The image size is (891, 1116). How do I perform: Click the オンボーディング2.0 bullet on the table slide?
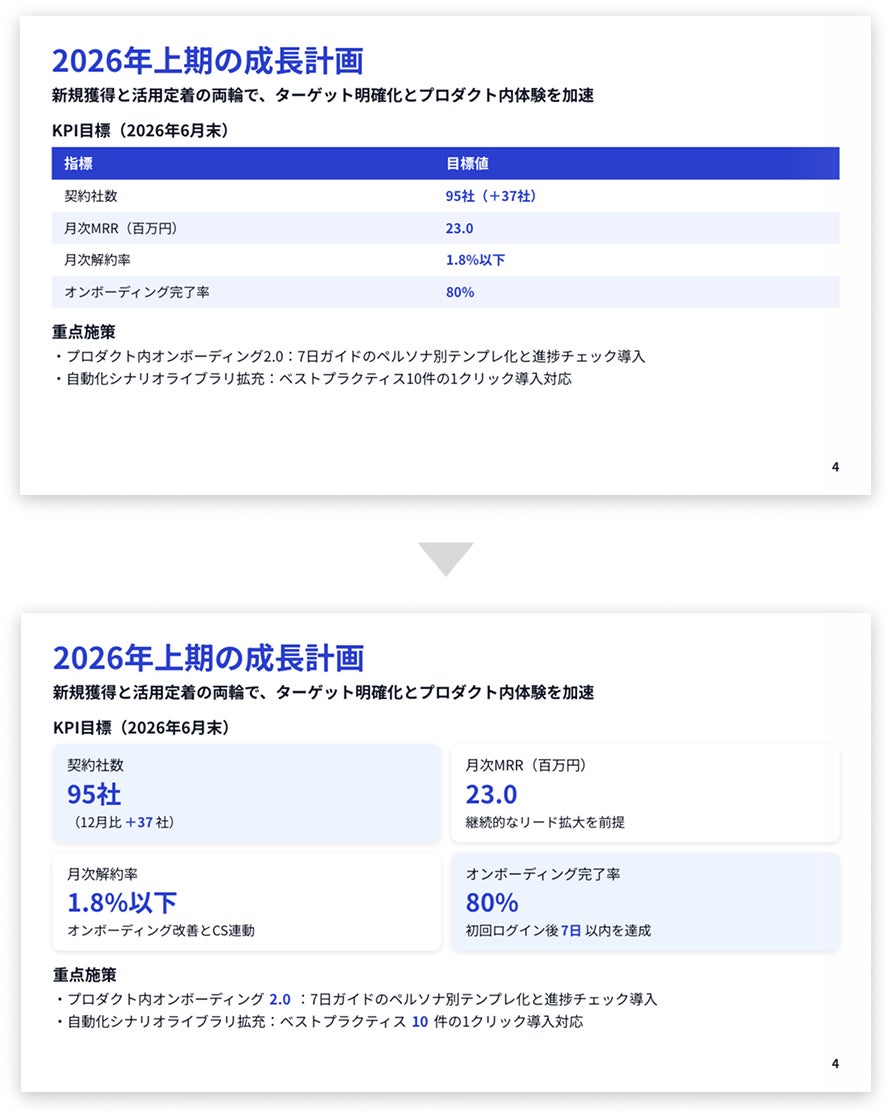pyautogui.click(x=349, y=356)
